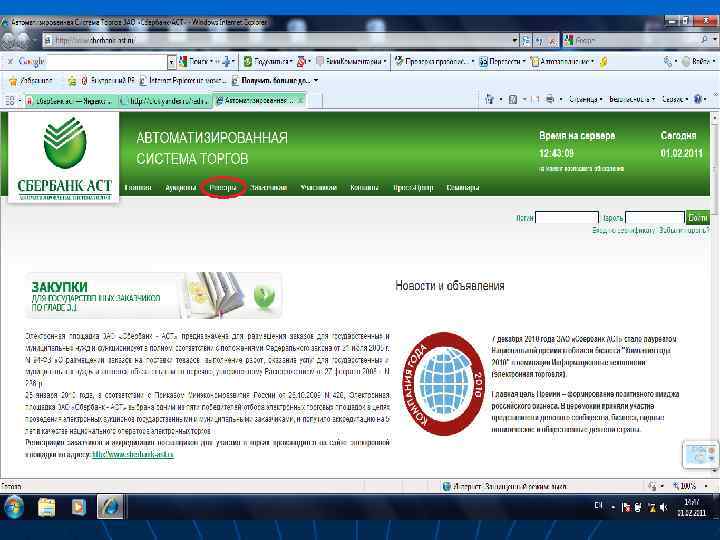Open the Пресс-центр menu item
Viewport: 720px width, 540px height.
413,187
